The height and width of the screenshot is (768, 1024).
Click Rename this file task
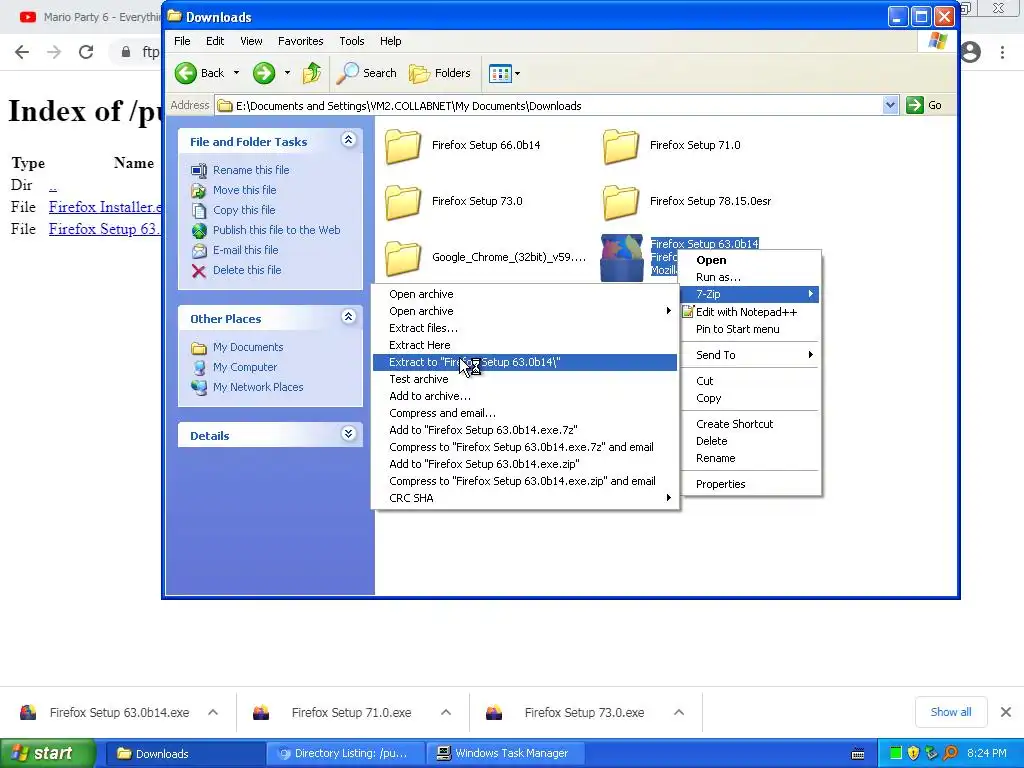pos(251,170)
